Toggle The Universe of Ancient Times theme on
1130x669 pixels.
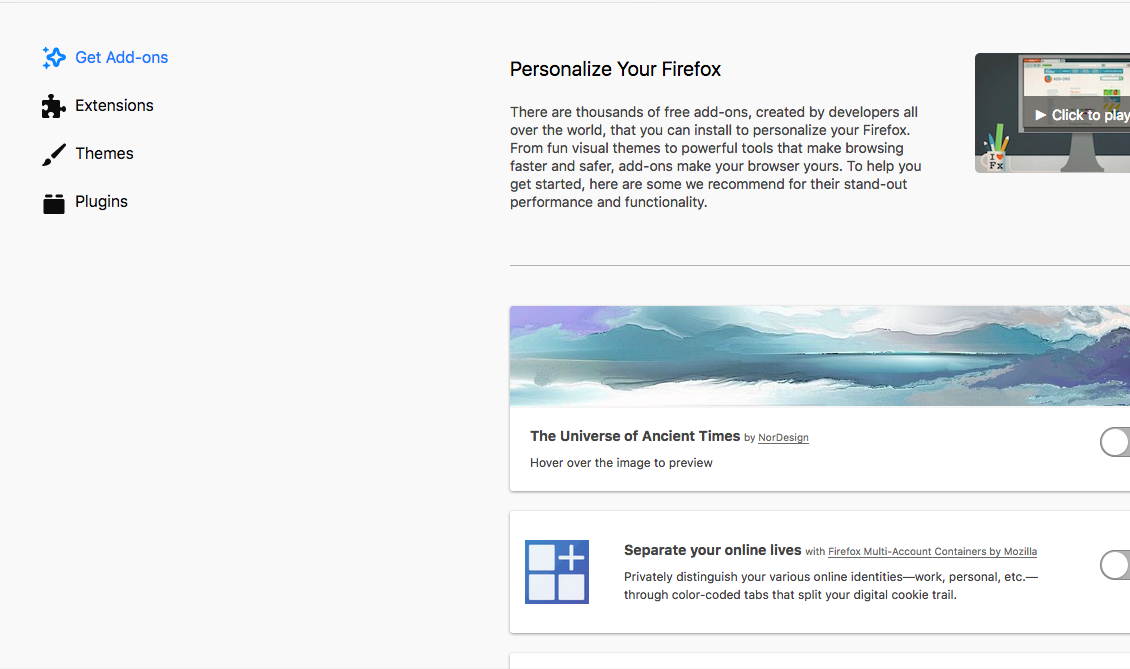pyautogui.click(x=1115, y=442)
